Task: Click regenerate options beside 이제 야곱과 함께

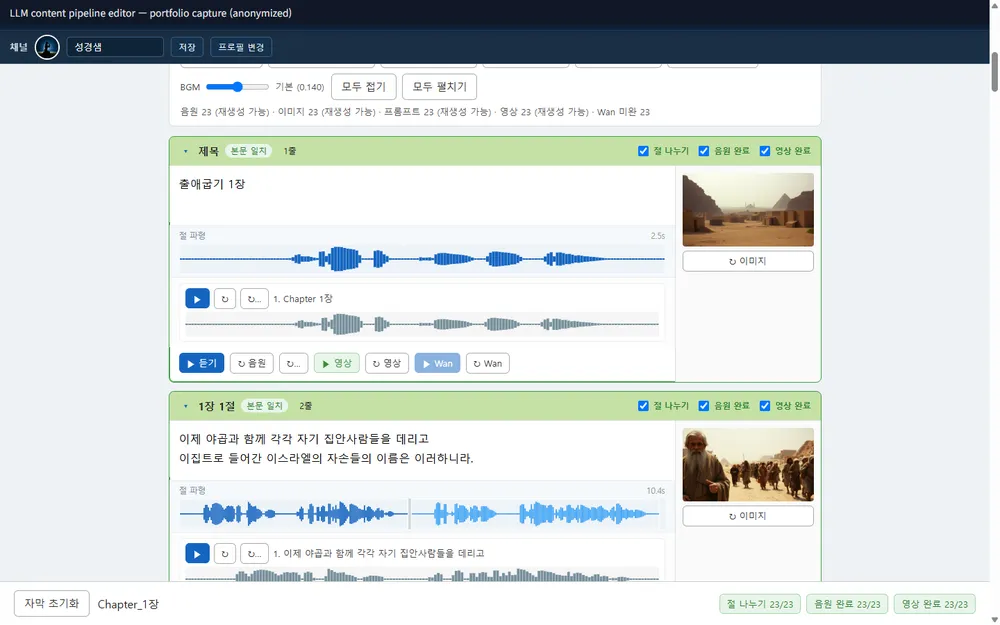Action: tap(254, 554)
